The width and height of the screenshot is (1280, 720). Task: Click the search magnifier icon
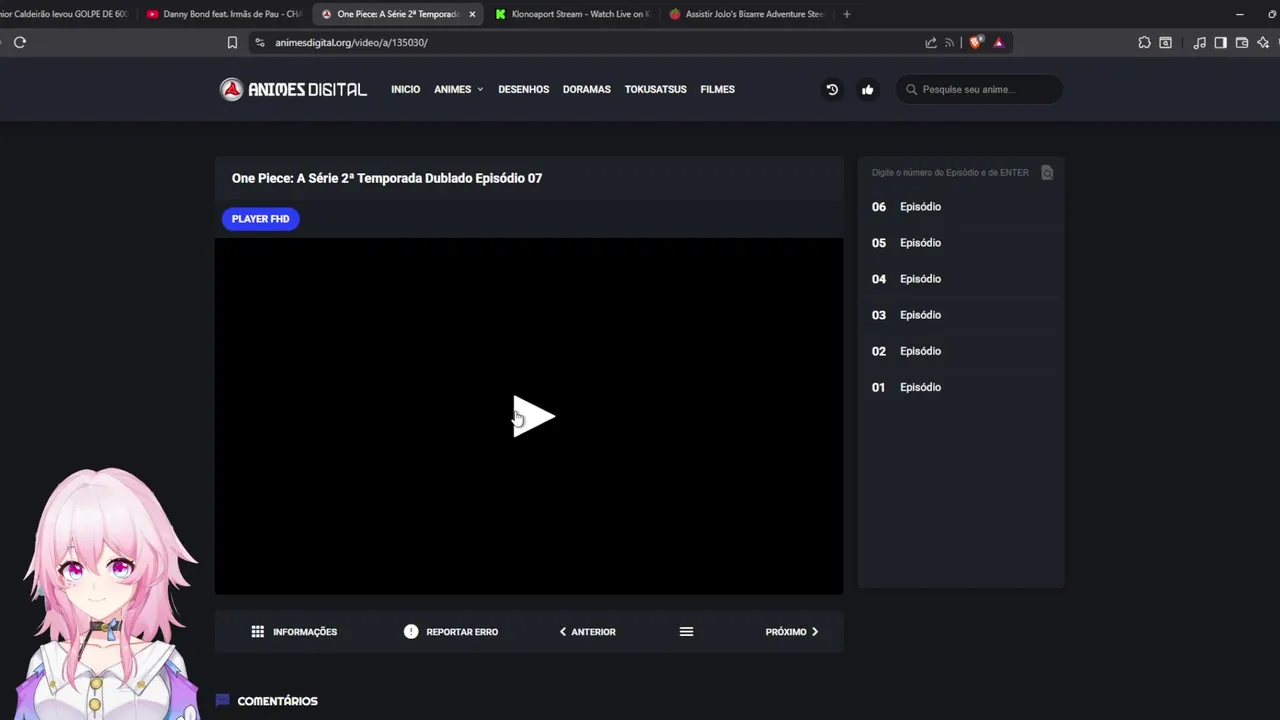[x=911, y=89]
